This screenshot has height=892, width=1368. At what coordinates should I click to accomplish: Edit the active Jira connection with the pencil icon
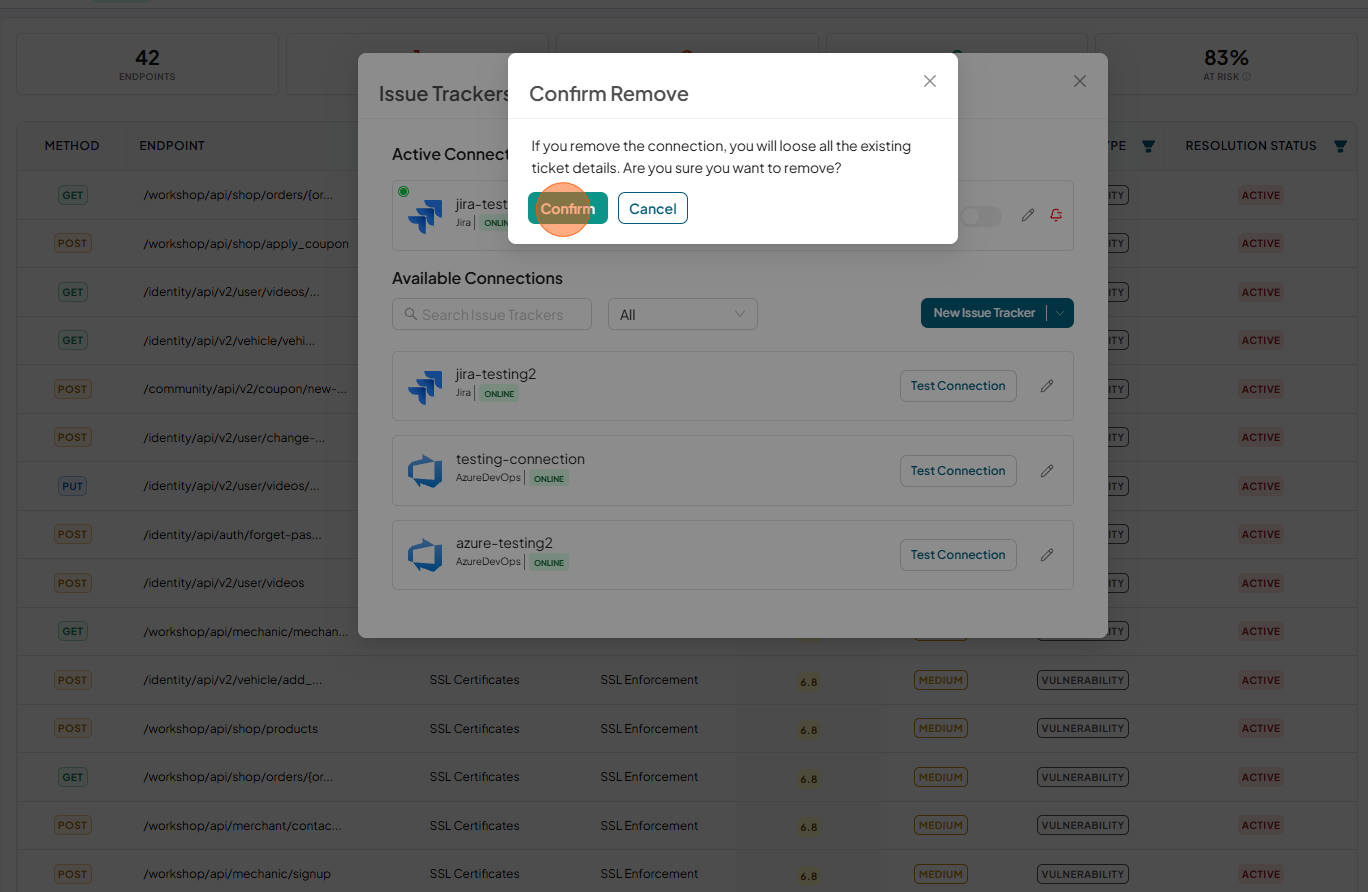click(1028, 215)
